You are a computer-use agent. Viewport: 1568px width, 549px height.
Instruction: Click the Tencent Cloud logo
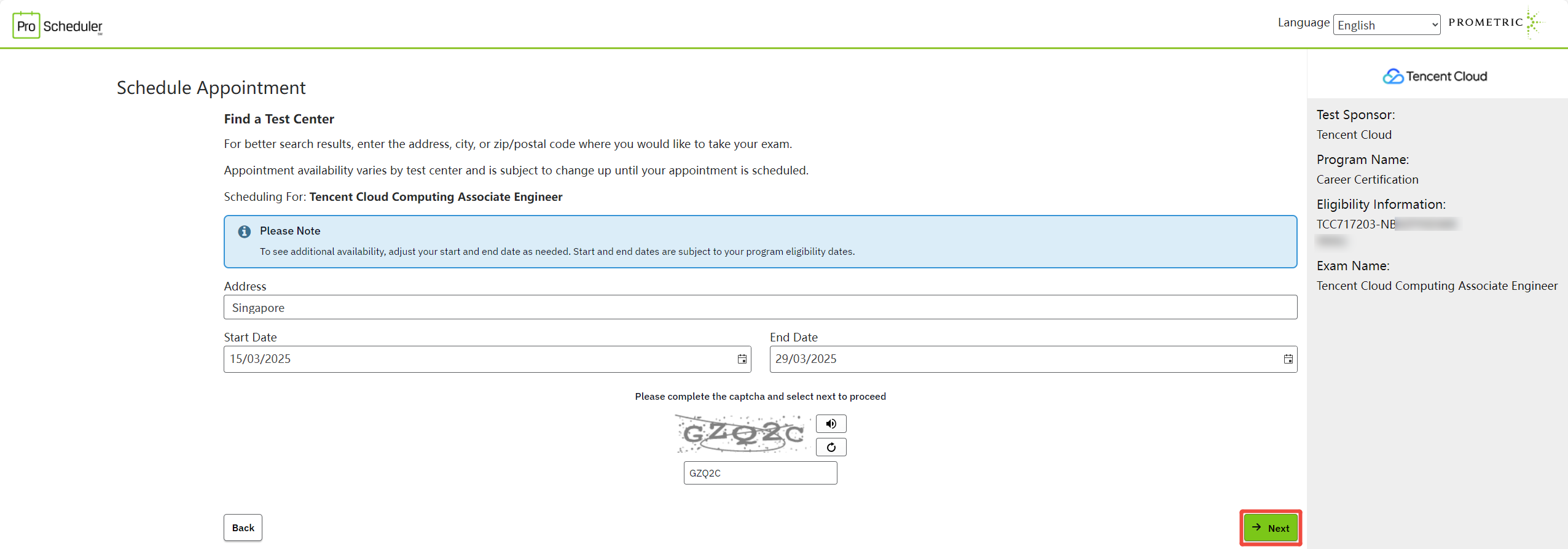tap(1435, 76)
